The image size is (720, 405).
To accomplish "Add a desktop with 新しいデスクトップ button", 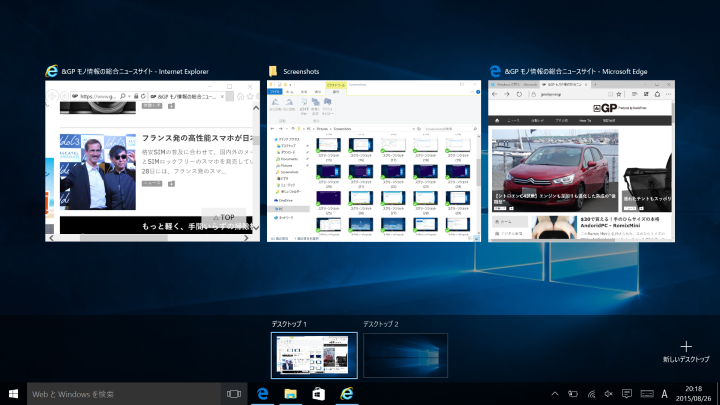I will pos(685,349).
